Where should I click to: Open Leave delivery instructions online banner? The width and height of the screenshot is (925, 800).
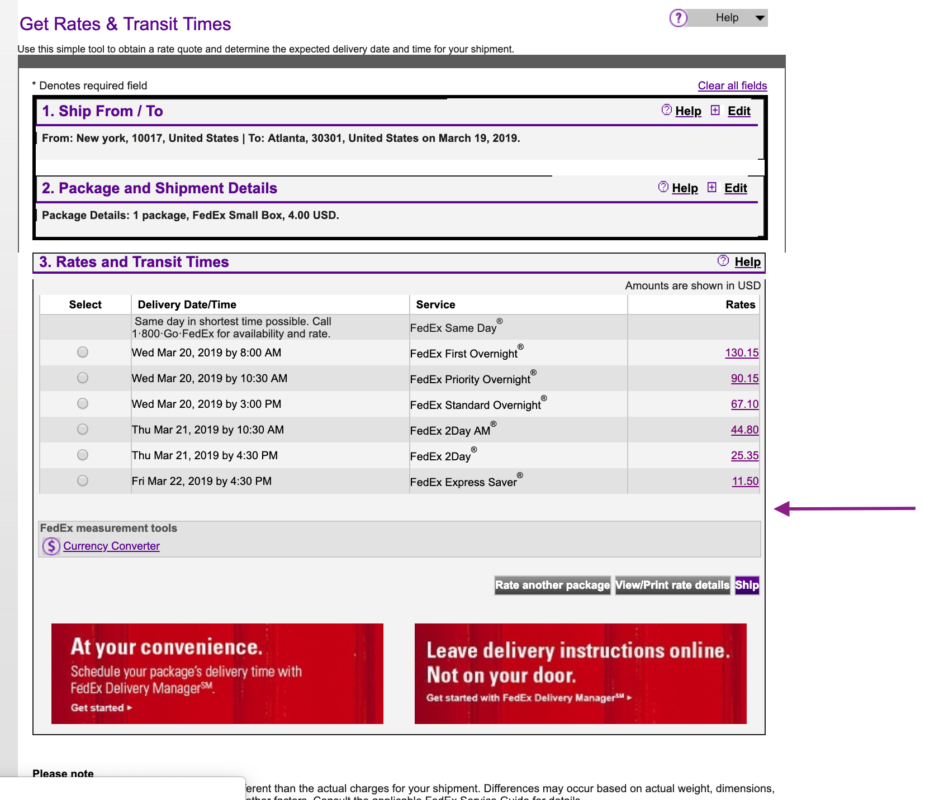click(x=580, y=674)
